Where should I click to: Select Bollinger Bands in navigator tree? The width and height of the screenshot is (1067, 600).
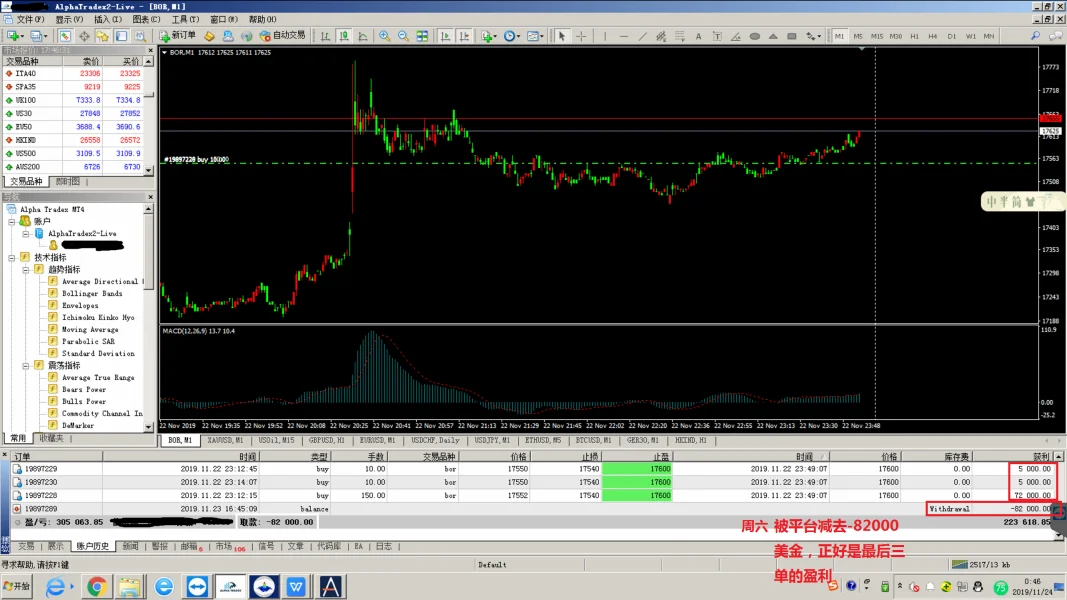point(92,293)
